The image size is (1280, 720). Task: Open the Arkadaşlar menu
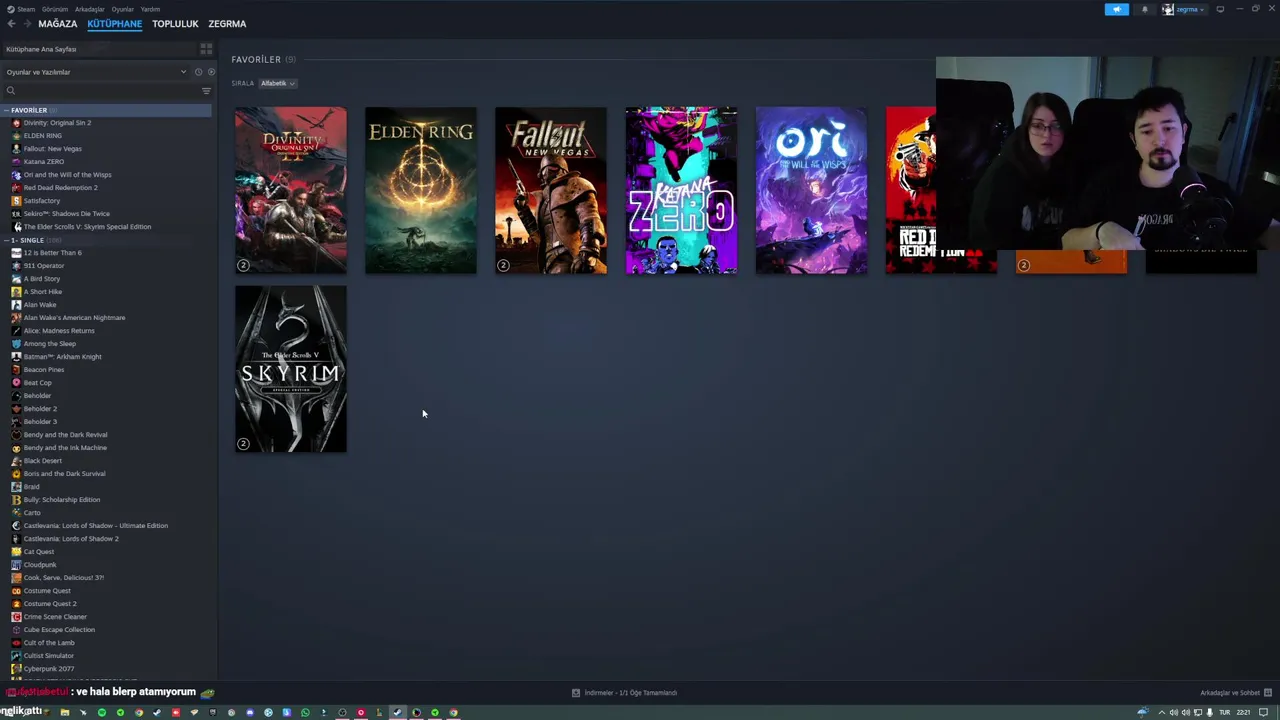pos(89,9)
